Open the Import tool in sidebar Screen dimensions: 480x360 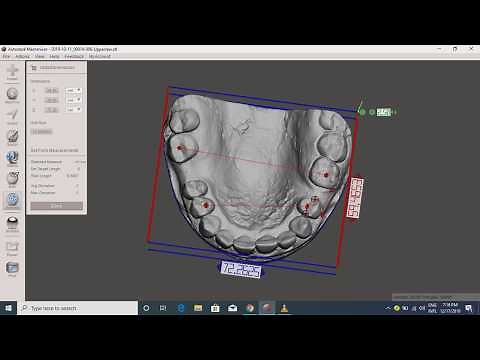pos(12,71)
